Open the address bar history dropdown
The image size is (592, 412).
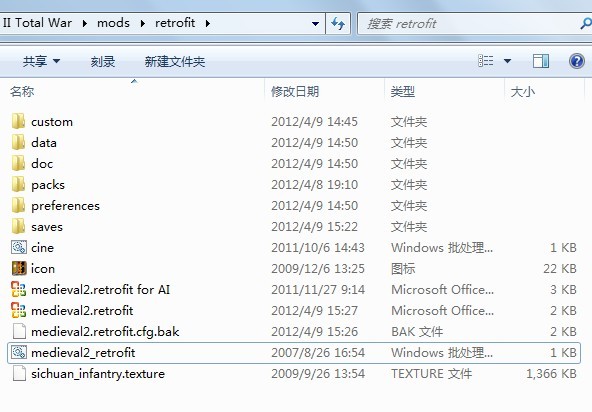point(315,24)
